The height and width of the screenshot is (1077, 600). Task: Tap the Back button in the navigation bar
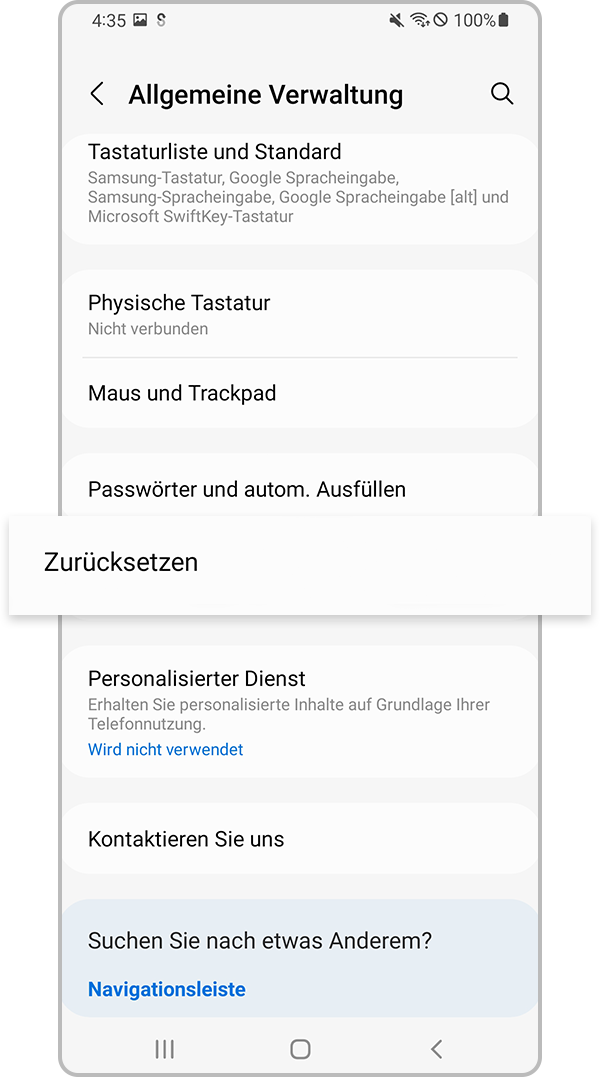(x=437, y=1049)
